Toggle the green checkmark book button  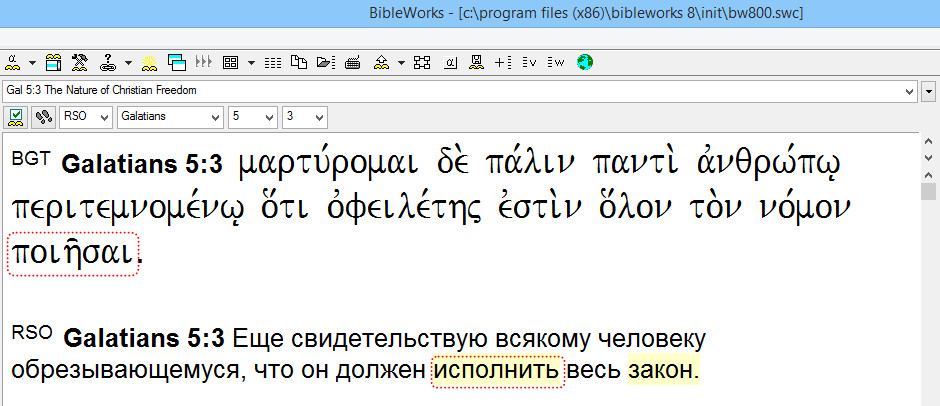16,116
